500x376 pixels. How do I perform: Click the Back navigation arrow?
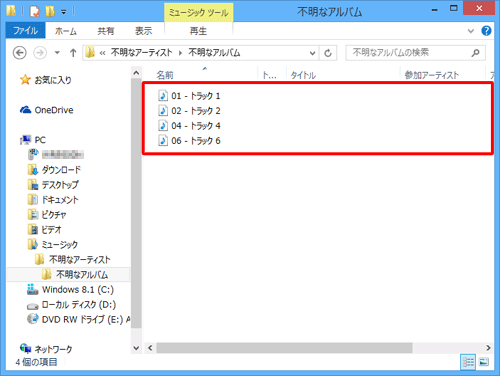click(x=20, y=53)
